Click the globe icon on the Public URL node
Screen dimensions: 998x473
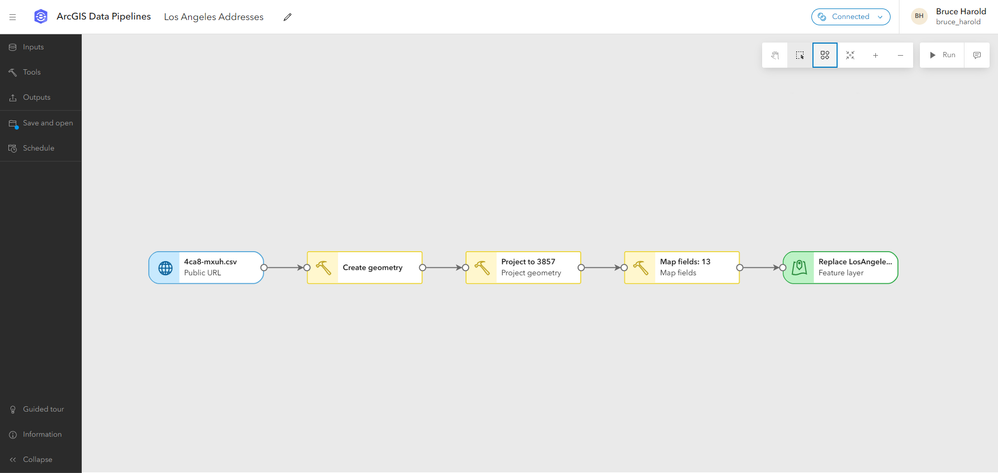click(x=165, y=268)
